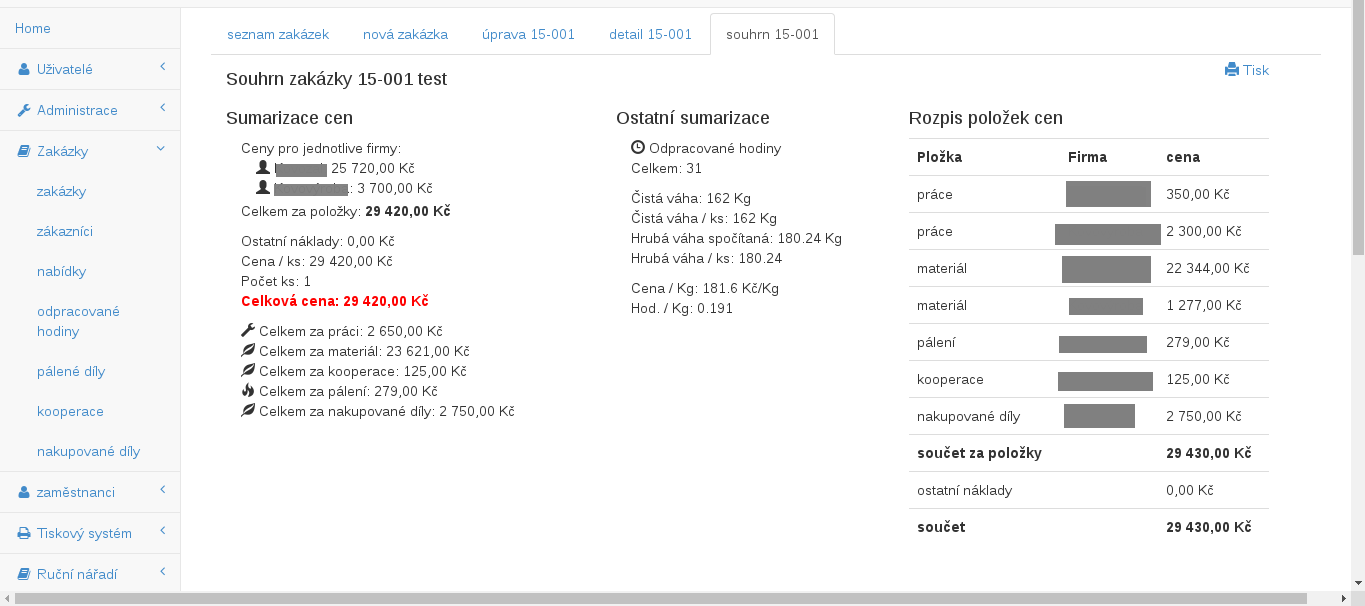Open the detail 15-001 tab
Viewport: 1365px width, 606px height.
650,34
